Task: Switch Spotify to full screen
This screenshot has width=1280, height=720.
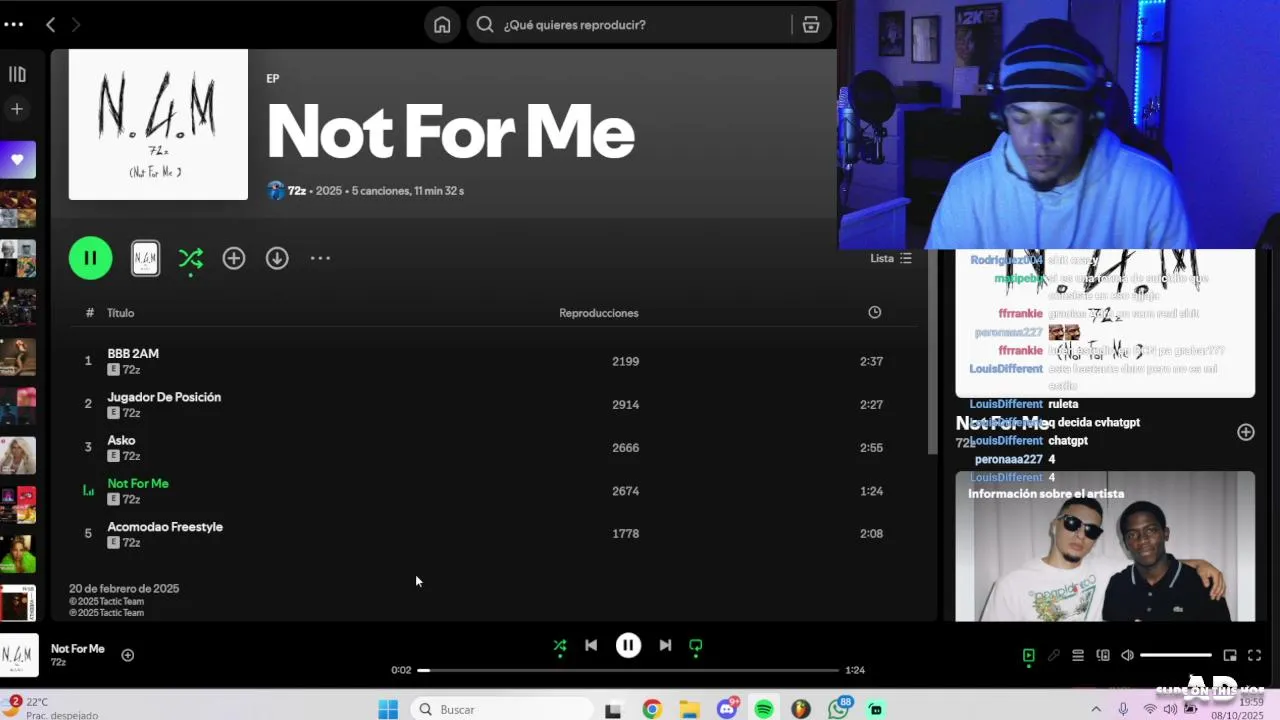Action: point(1254,656)
